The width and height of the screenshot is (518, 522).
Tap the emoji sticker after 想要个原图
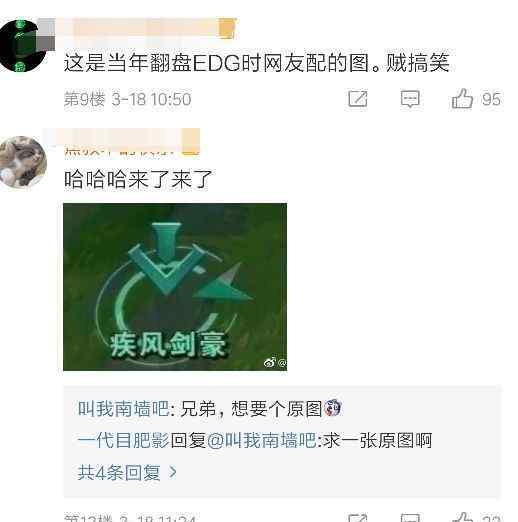332,407
